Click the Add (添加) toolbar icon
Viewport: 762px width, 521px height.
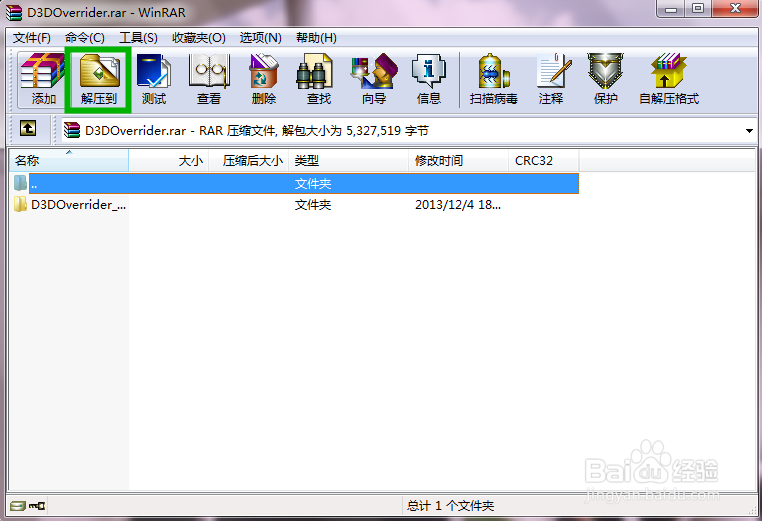click(x=43, y=79)
